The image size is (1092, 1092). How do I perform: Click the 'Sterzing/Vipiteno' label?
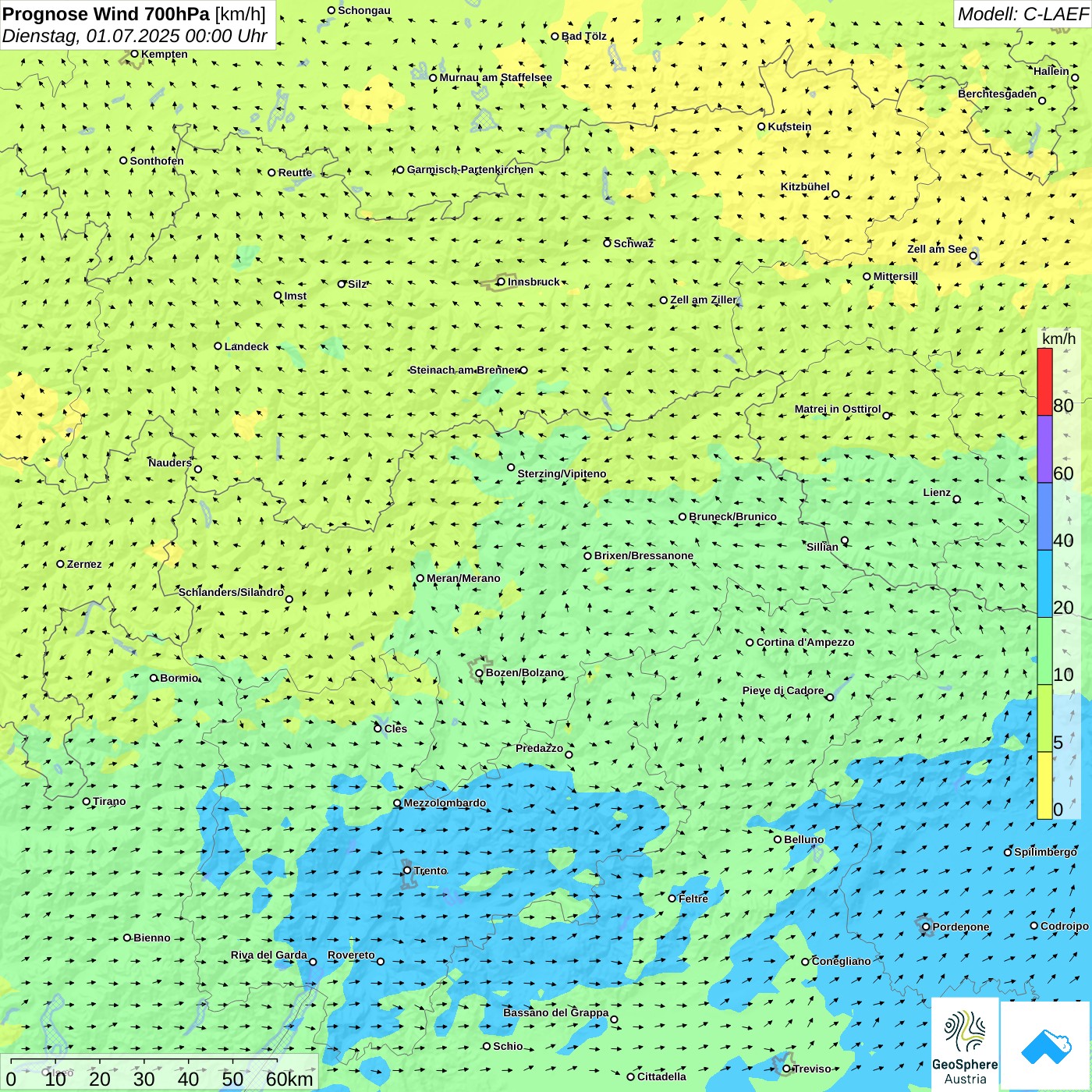(562, 473)
